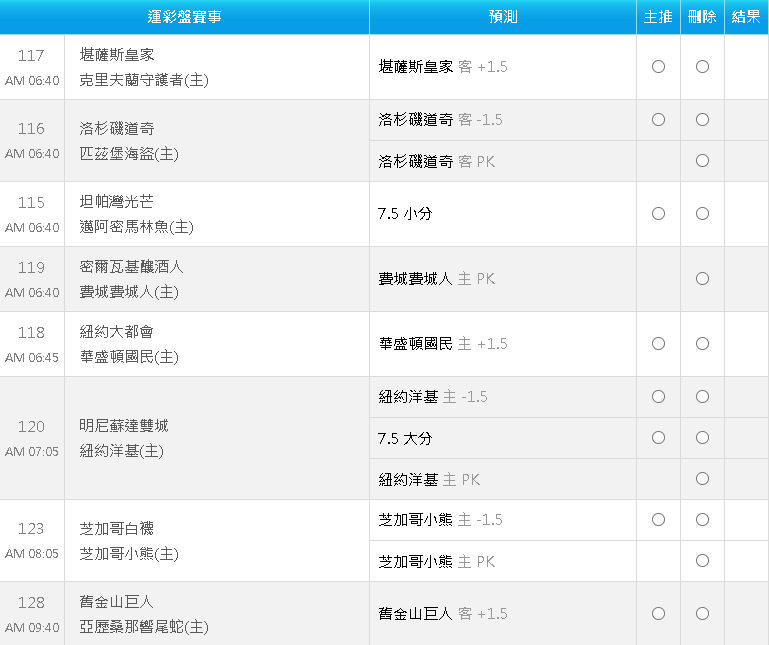Set 7.5 小分 prediction as 主推
769x645 pixels.
658,213
